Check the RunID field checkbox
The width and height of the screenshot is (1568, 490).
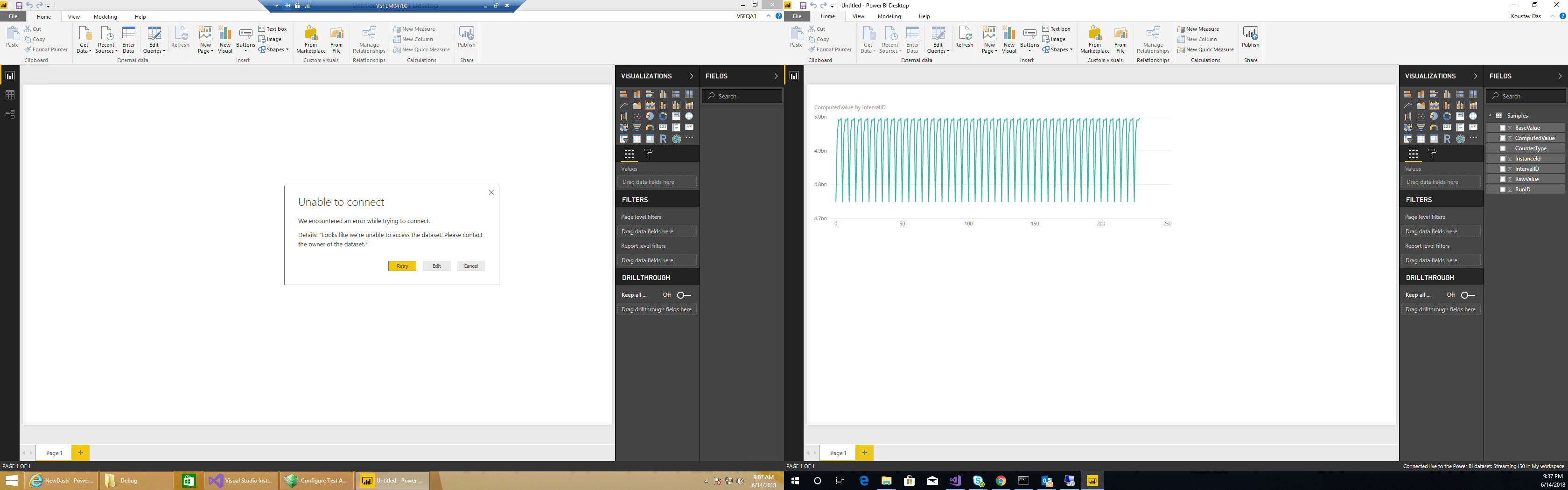coord(1502,189)
